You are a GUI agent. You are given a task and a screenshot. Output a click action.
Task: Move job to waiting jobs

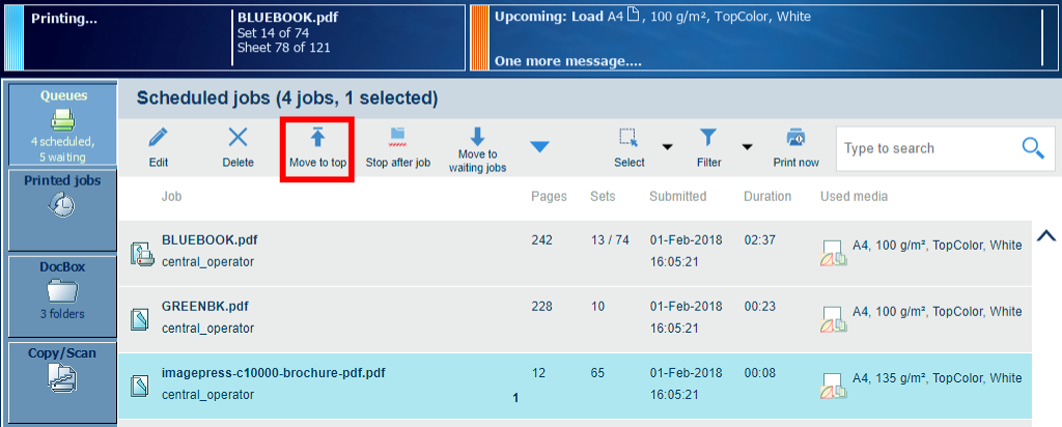(x=477, y=138)
